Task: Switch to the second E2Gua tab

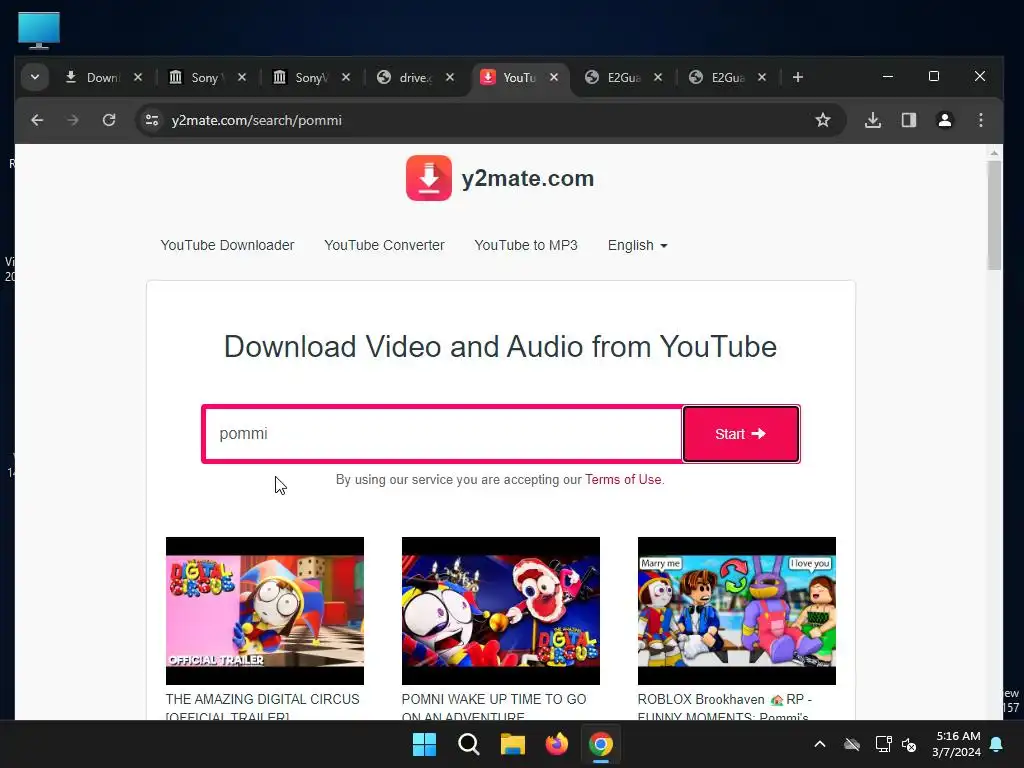Action: pyautogui.click(x=717, y=77)
